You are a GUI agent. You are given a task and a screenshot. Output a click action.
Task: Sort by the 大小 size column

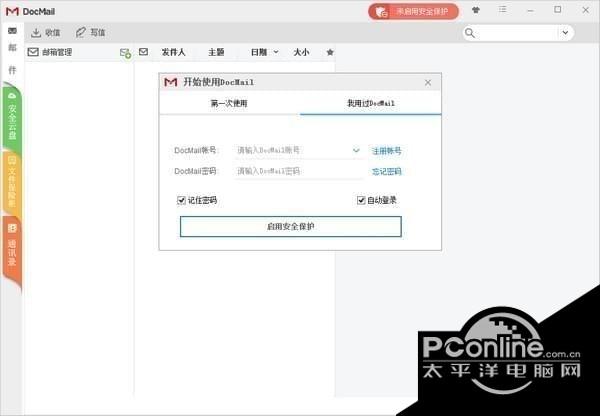tap(301, 52)
